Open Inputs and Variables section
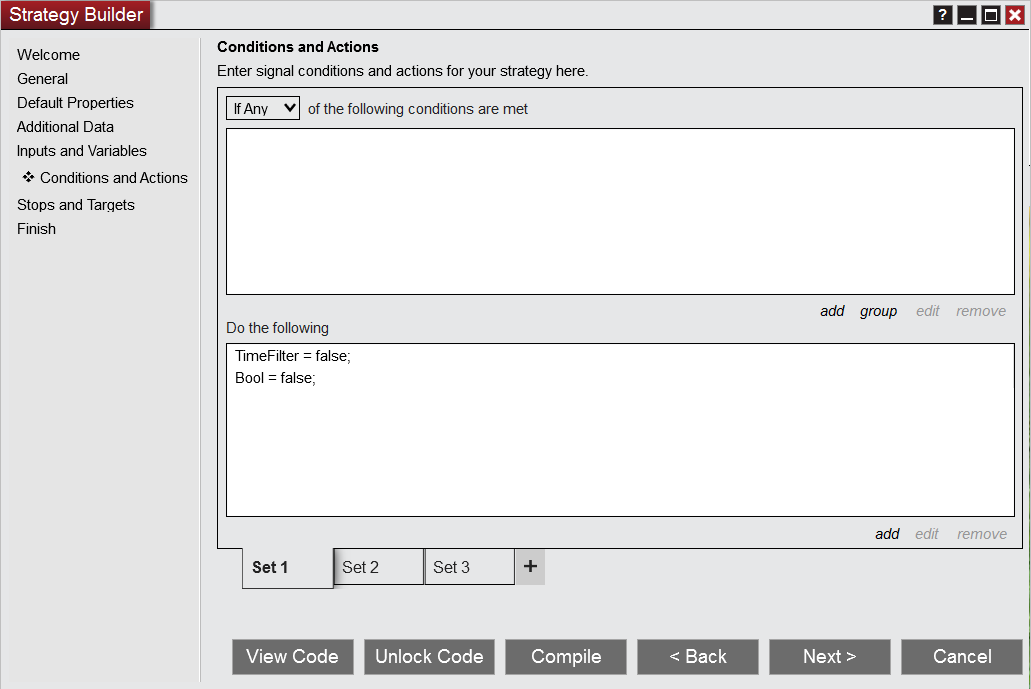 coord(82,151)
